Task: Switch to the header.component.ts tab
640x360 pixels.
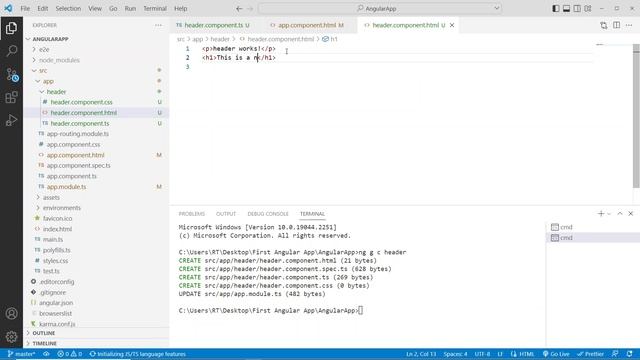Action: point(213,25)
